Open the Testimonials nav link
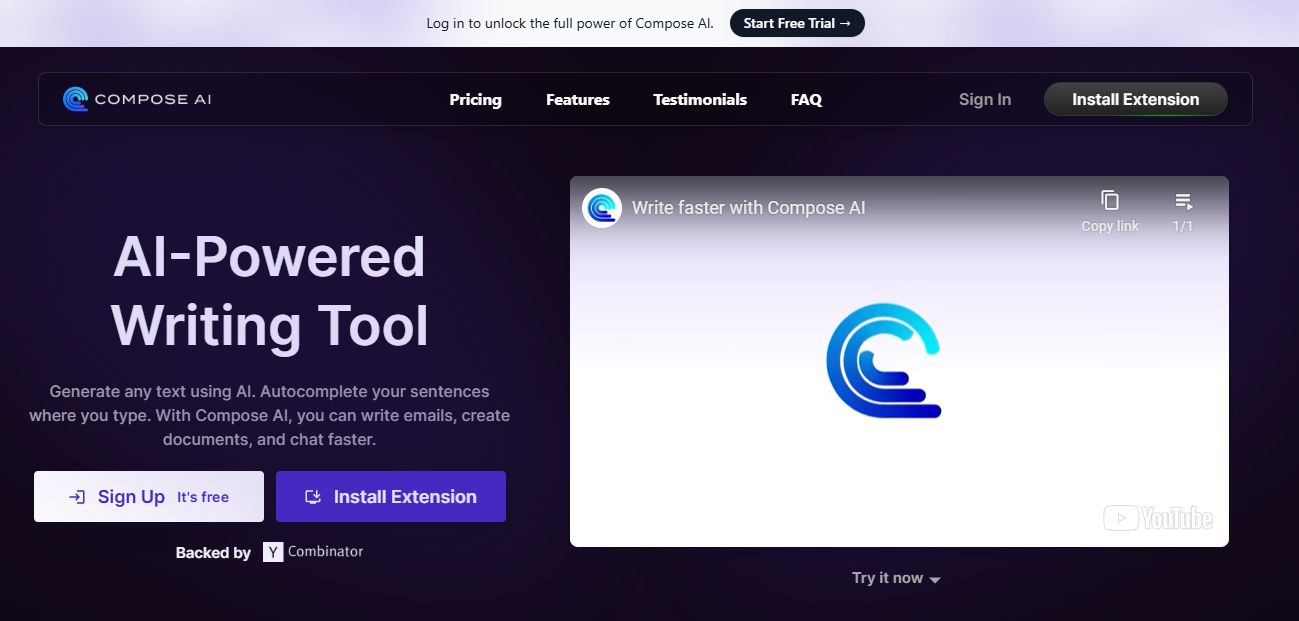This screenshot has height=621, width=1299. [700, 99]
